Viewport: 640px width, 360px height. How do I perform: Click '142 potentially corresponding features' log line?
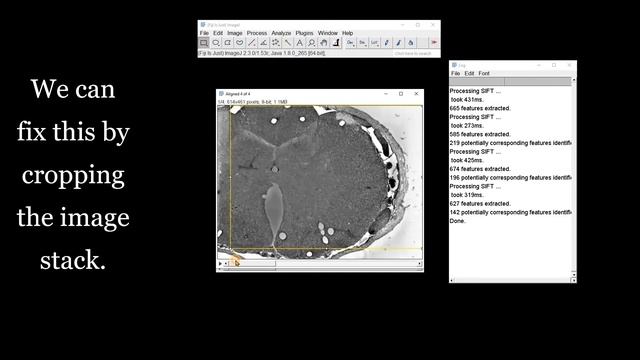[x=510, y=212]
